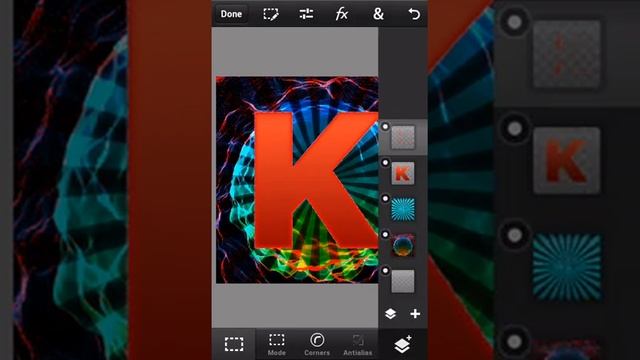Open the selection edit tool in top bar
The image size is (640, 360).
[x=271, y=14]
